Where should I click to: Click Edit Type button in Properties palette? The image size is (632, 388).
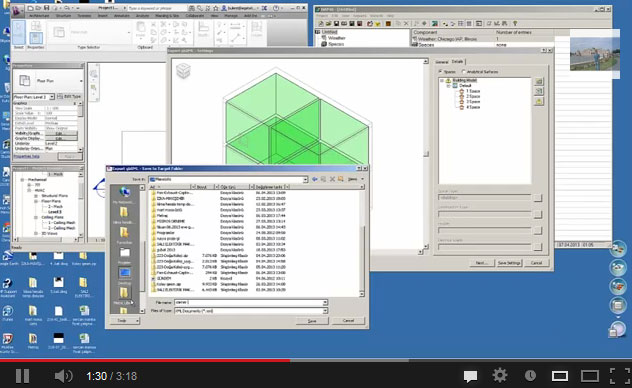click(x=69, y=97)
